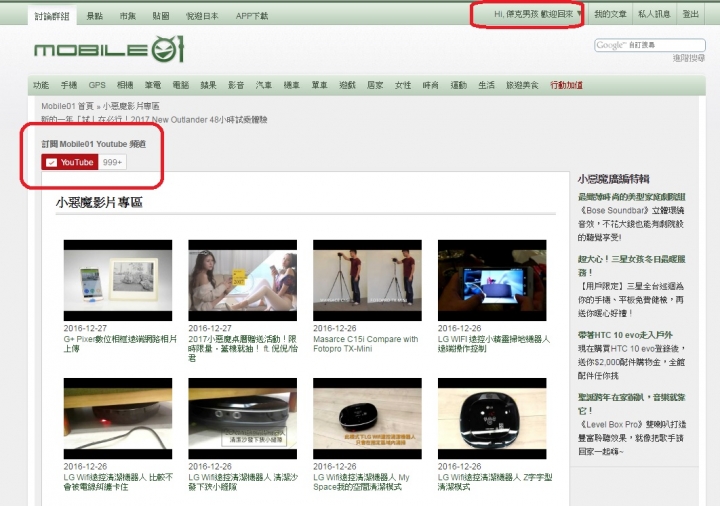The width and height of the screenshot is (720, 506).
Task: Open sidebar link 超大心！三星女孩冬日最暖服務
Action: (x=631, y=265)
